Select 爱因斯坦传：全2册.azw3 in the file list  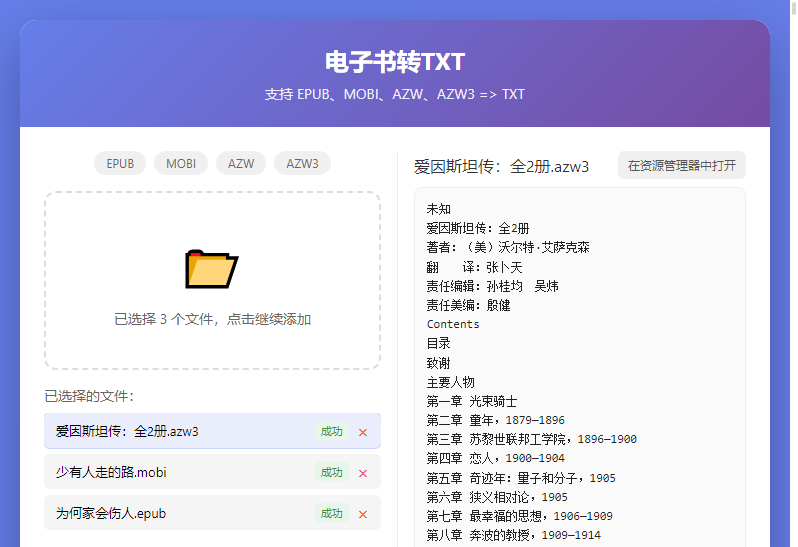coord(127,432)
